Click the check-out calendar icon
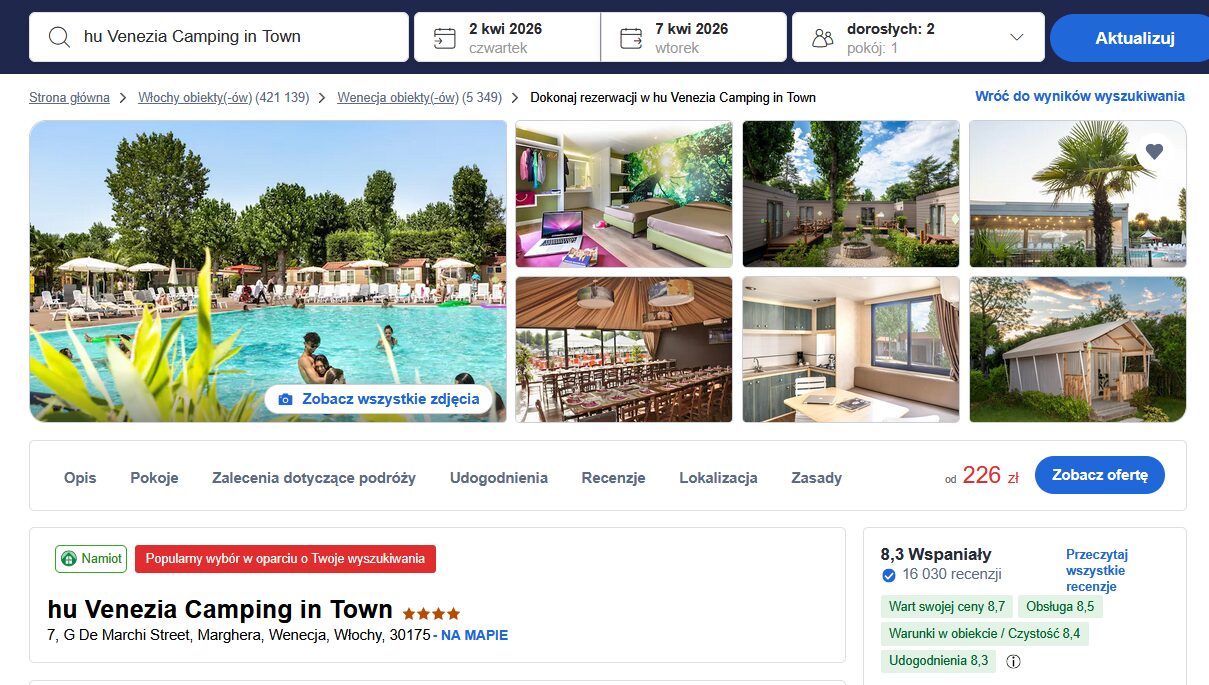 631,38
